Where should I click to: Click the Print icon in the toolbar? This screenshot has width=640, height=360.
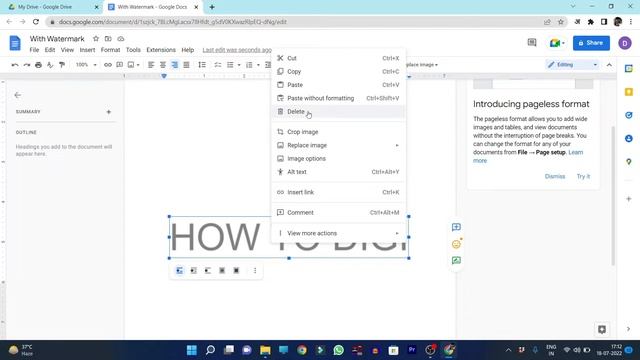point(38,65)
